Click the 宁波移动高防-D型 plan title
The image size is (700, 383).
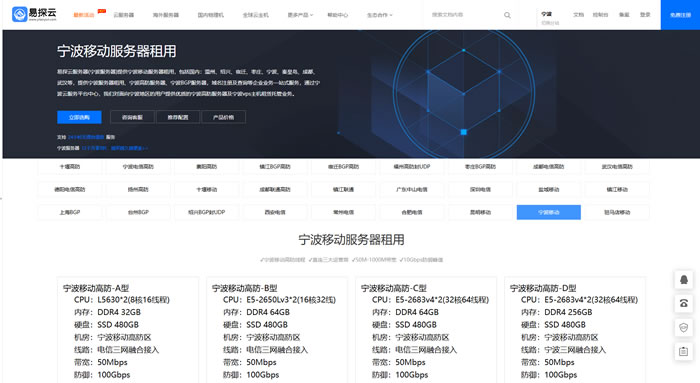coord(543,288)
